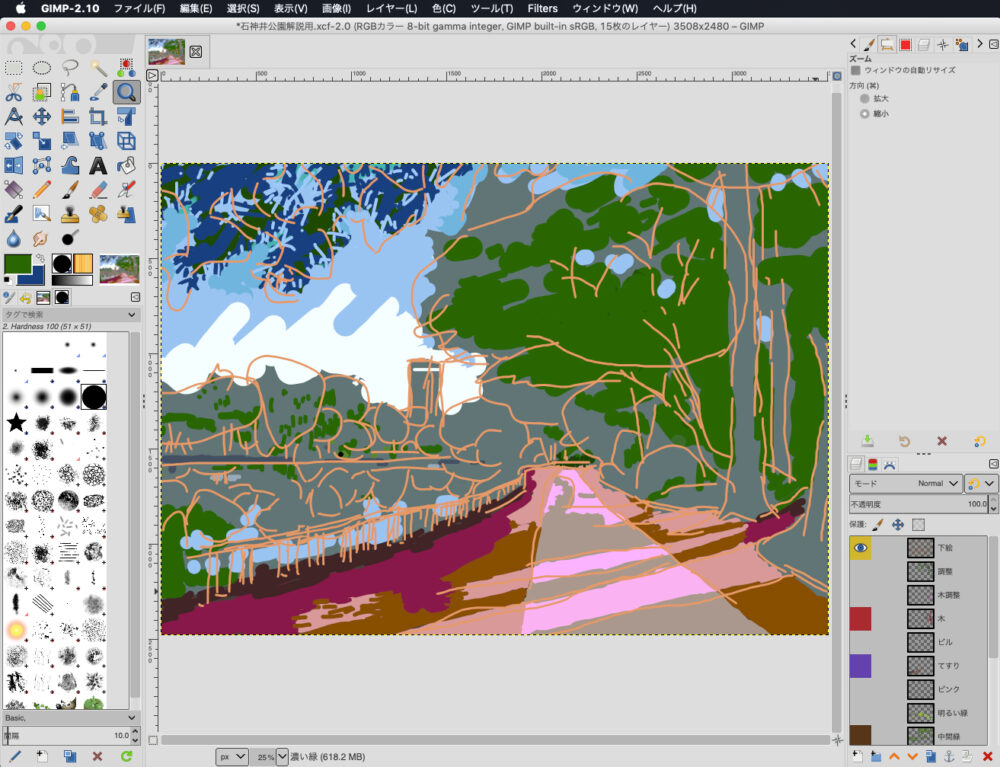Open the 25% zoom level dropdown
The height and width of the screenshot is (767, 1000).
[x=281, y=756]
